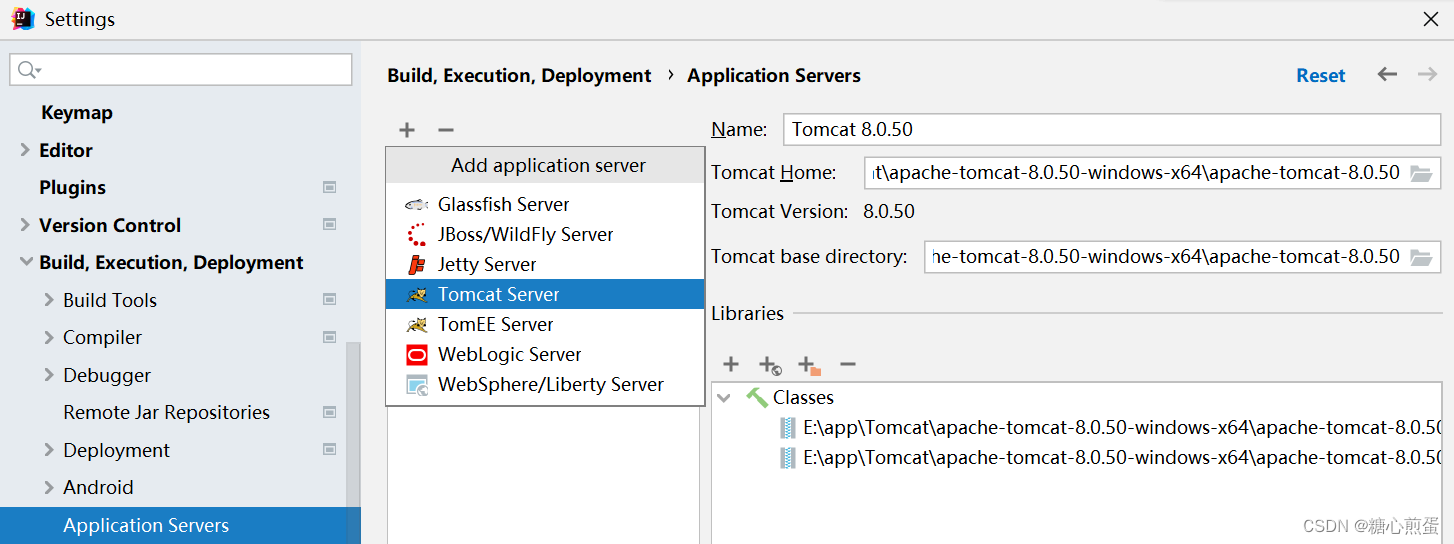Click project-level icon beside Plugins
Image resolution: width=1454 pixels, height=544 pixels.
330,187
